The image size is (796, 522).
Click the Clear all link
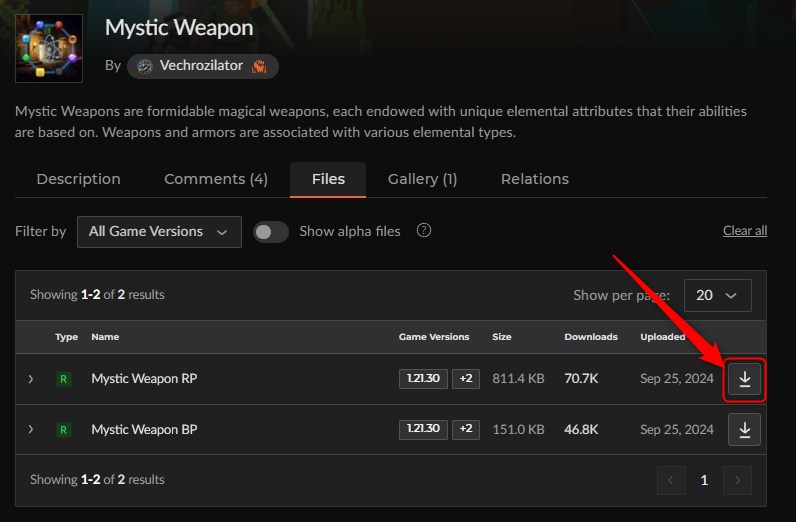[x=745, y=231]
